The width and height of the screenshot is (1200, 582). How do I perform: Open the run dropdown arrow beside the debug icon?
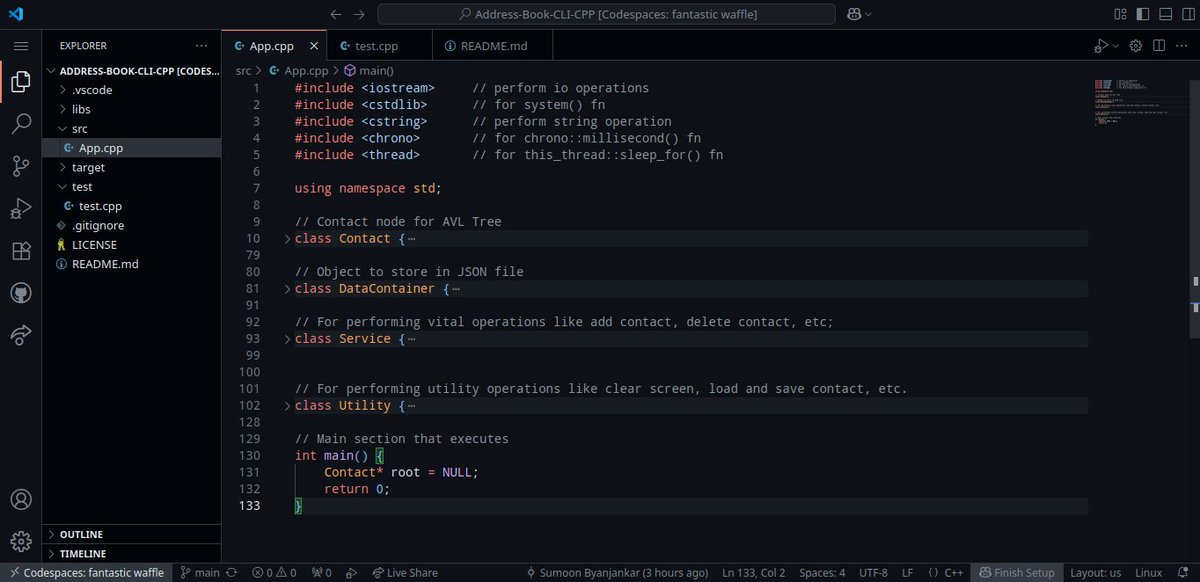click(x=1114, y=46)
